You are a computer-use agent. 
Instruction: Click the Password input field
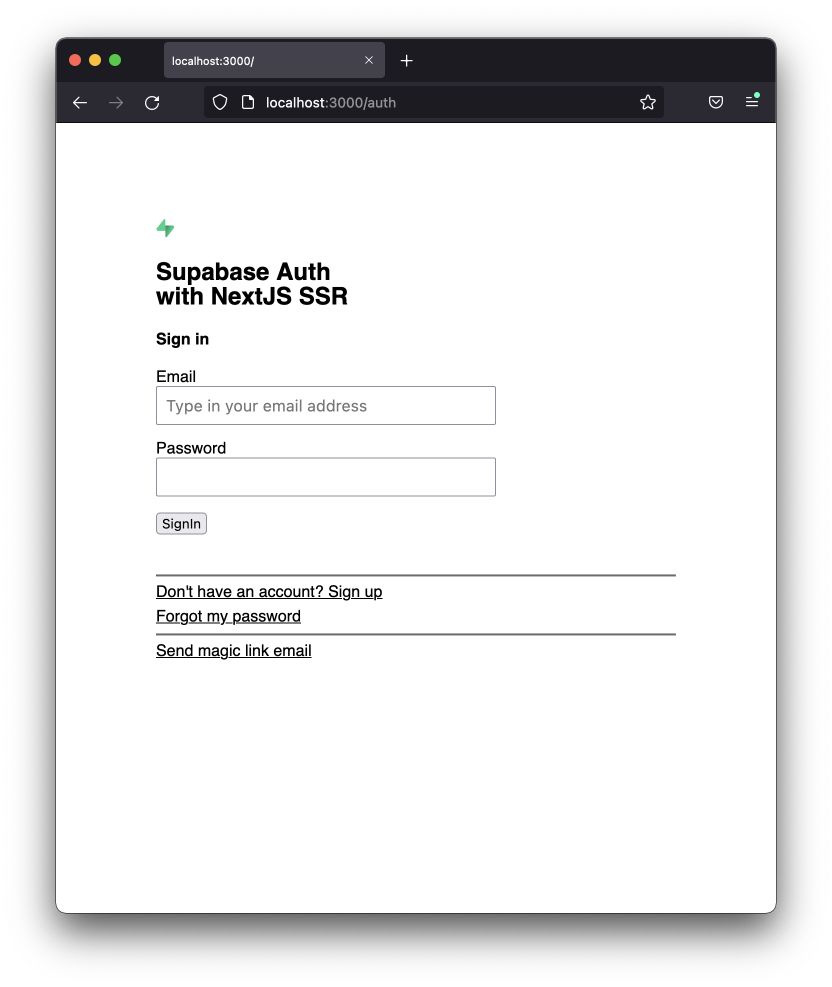pos(325,477)
